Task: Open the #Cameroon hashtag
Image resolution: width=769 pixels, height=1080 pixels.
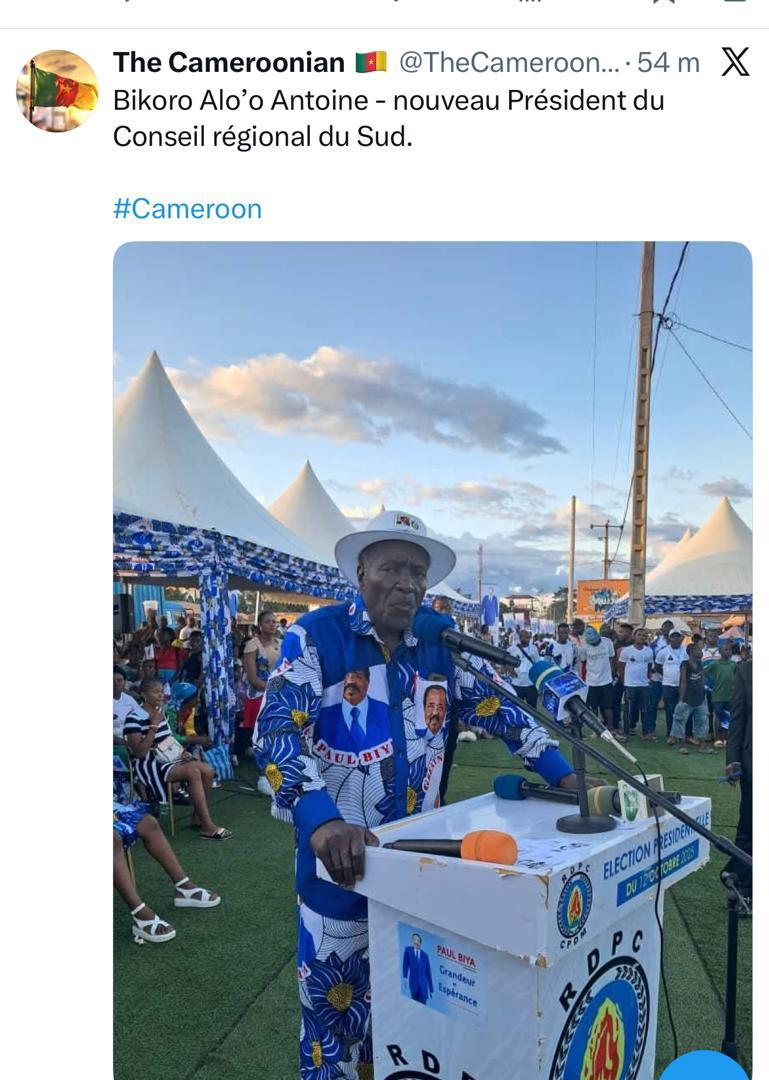Action: [187, 209]
